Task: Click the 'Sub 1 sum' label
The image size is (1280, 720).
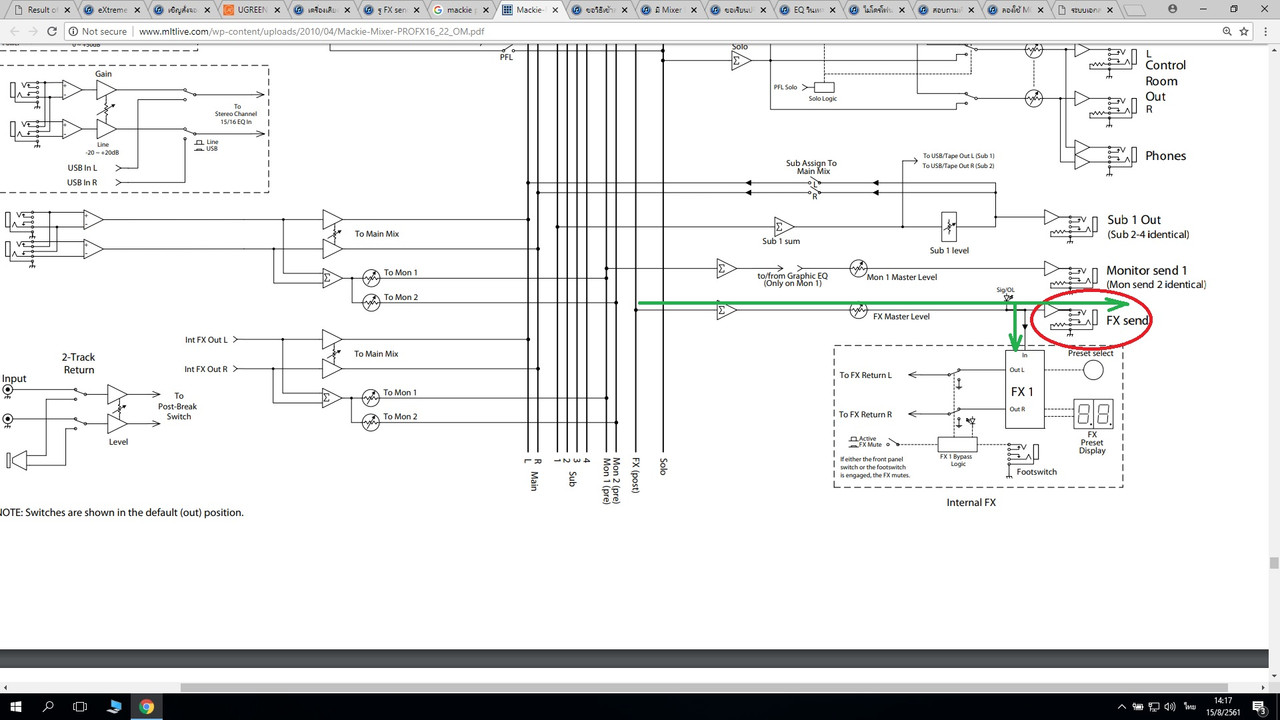Action: coord(781,242)
